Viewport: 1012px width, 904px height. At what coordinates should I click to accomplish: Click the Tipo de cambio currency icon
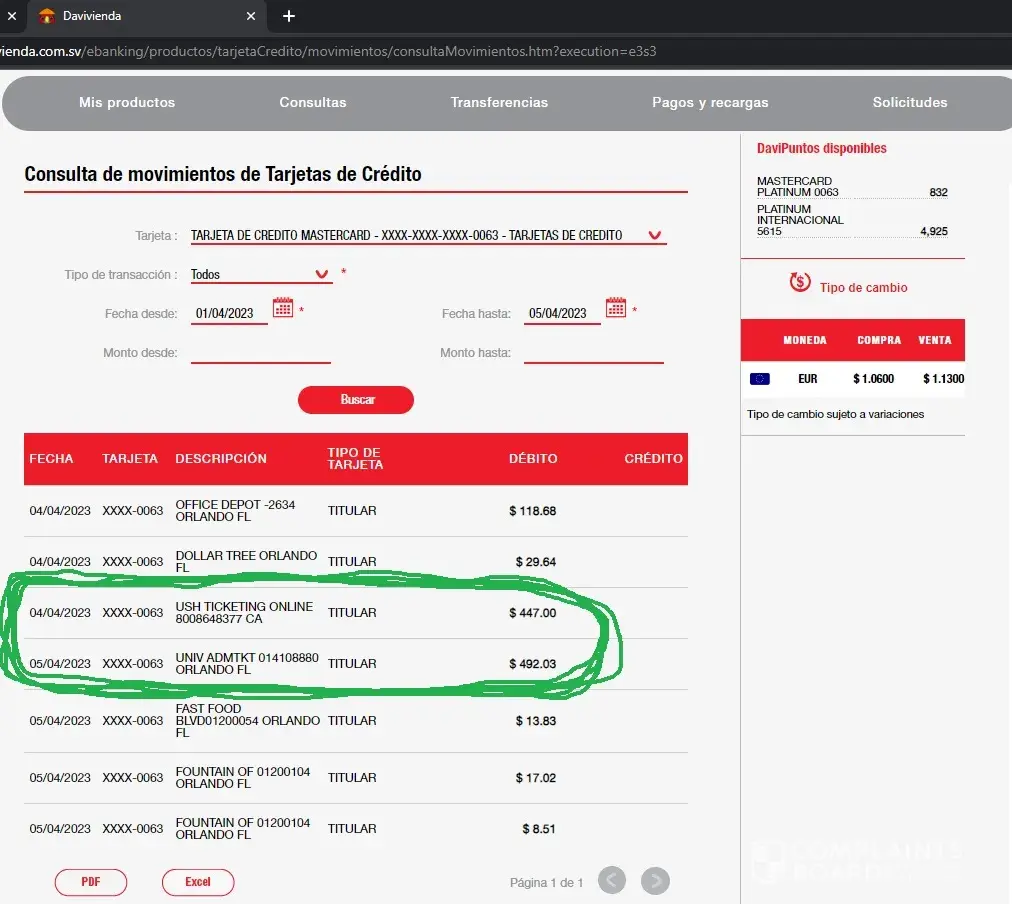coord(800,282)
